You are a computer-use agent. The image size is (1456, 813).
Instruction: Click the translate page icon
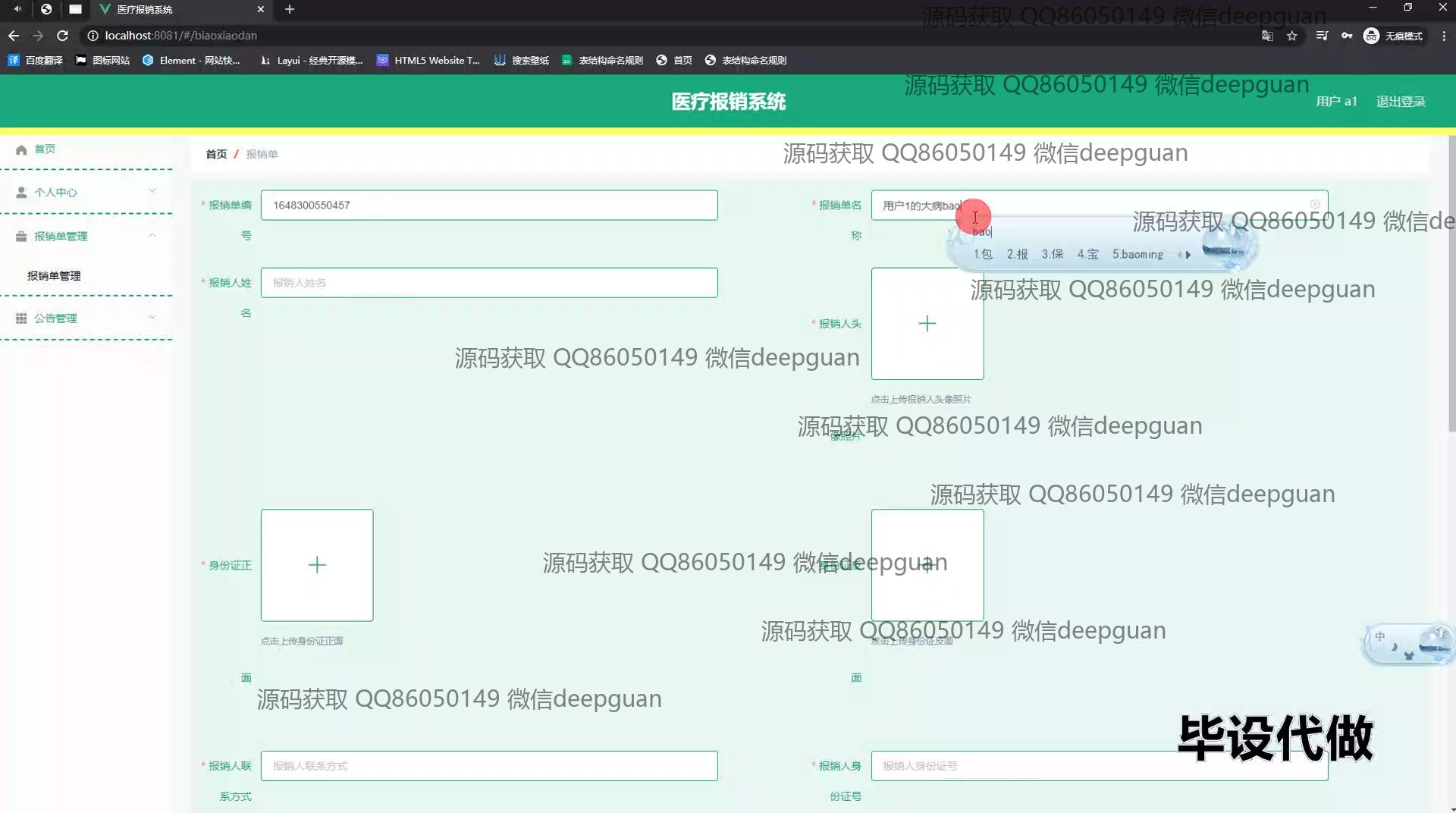click(1267, 36)
